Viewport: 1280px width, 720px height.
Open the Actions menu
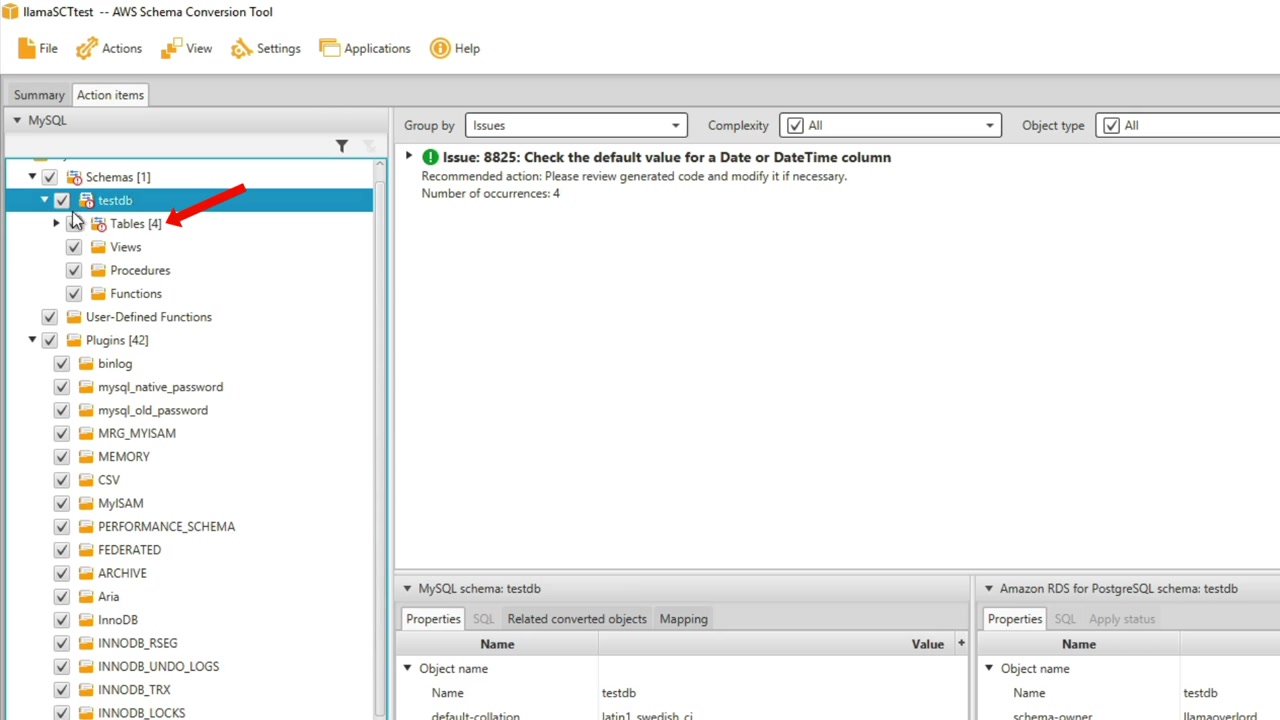pyautogui.click(x=109, y=48)
